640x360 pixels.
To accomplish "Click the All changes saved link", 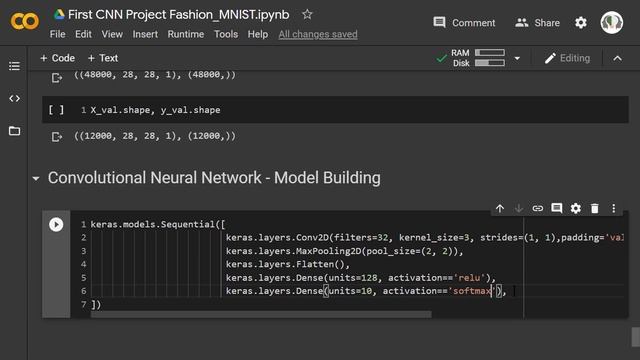I will coord(318,34).
